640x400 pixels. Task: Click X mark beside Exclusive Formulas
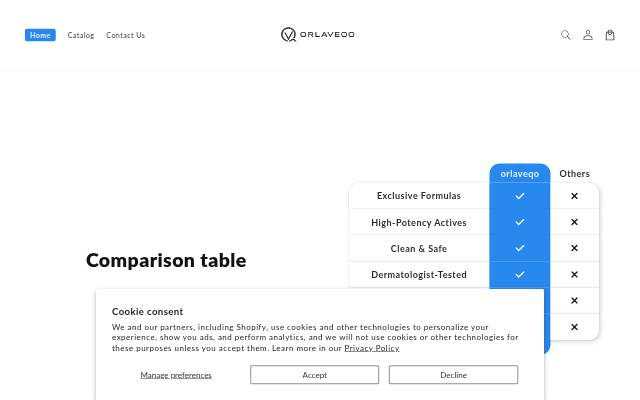click(x=574, y=196)
